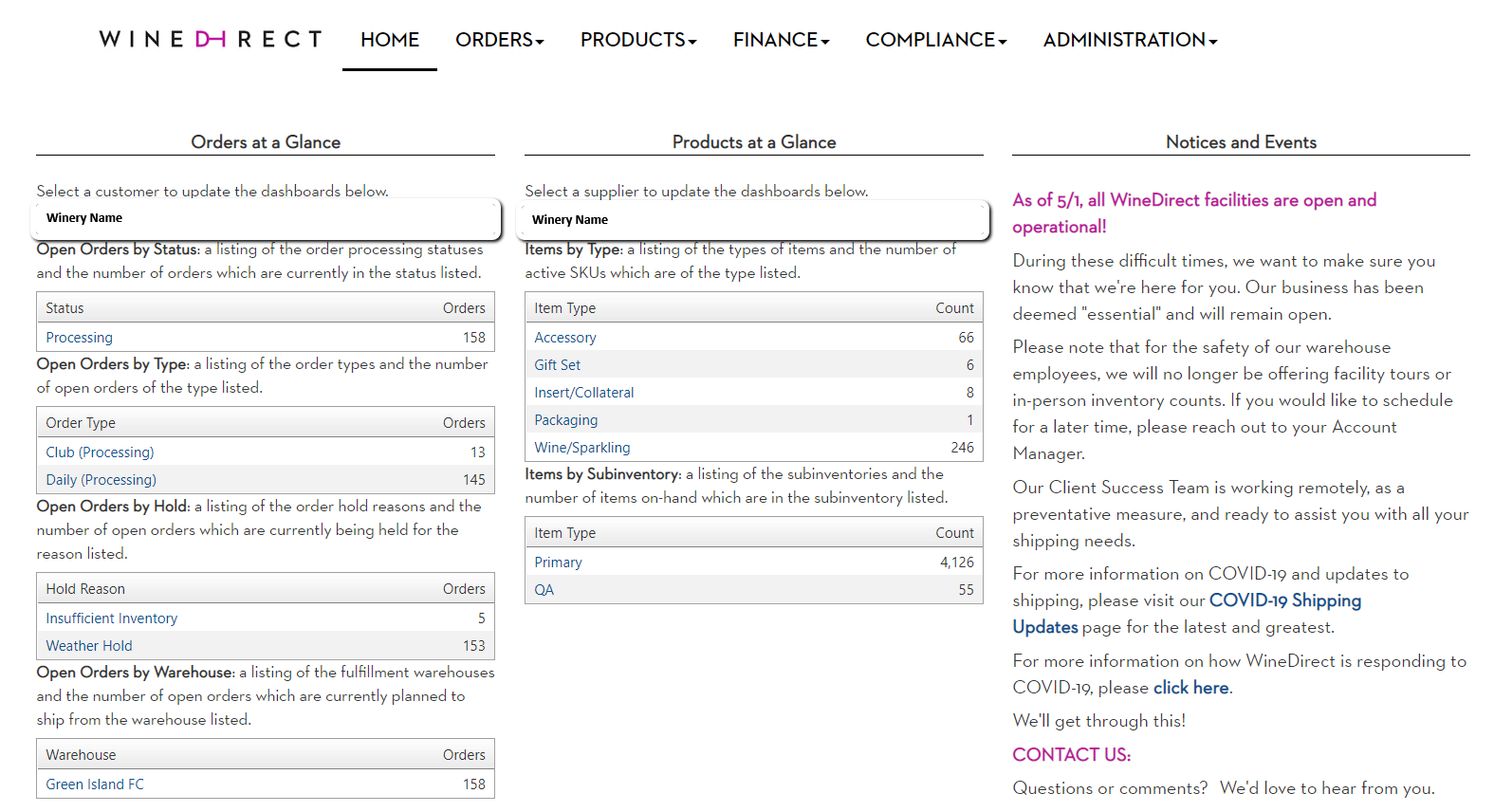Click the facilities open announcement headline
The height and width of the screenshot is (812, 1494).
coord(1194,213)
